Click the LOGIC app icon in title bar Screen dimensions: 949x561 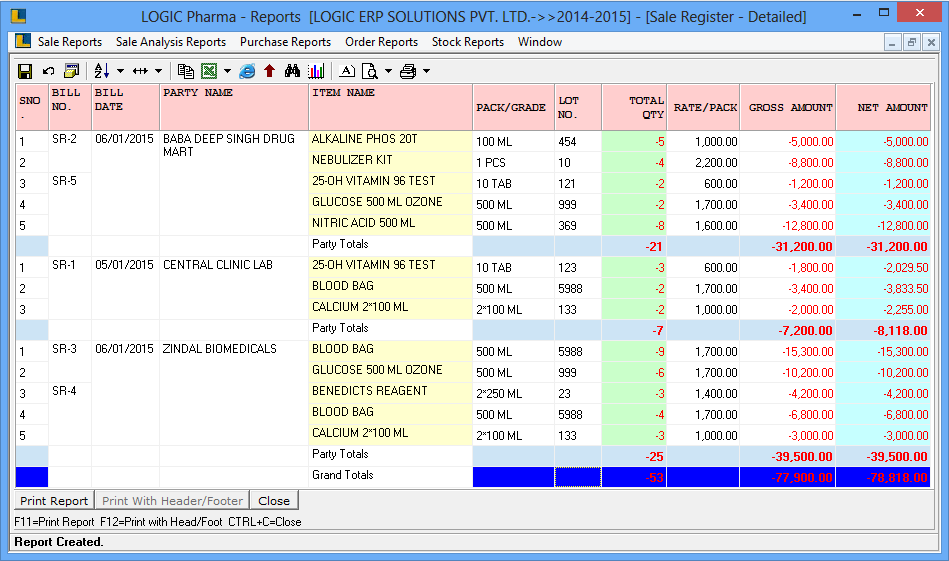point(19,16)
